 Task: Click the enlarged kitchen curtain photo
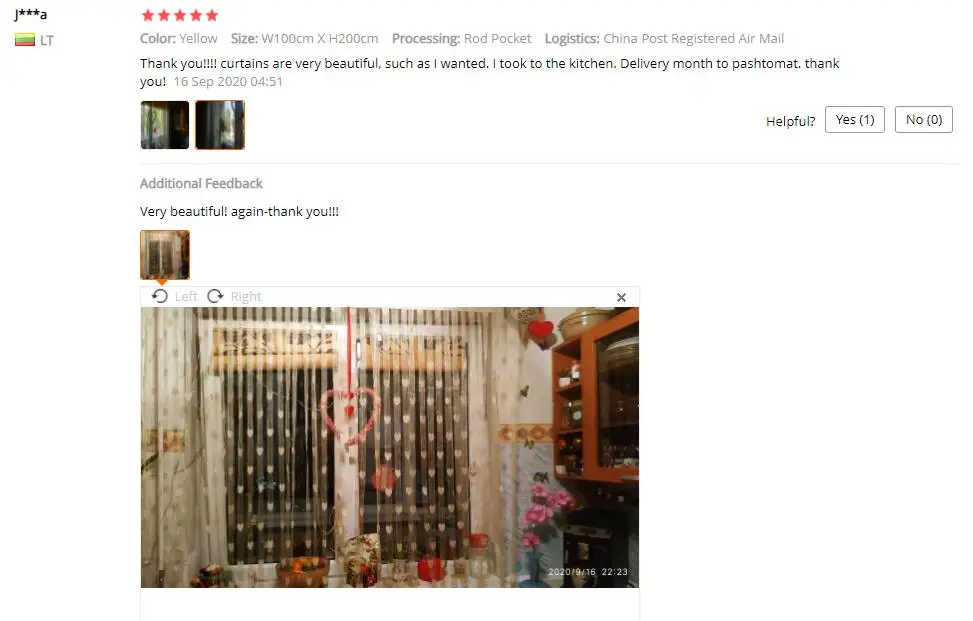click(390, 447)
